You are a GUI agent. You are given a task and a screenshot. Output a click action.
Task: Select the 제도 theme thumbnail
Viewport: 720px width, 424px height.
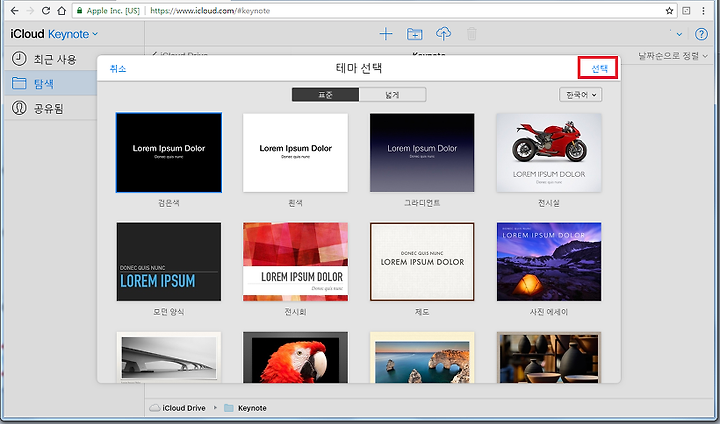pyautogui.click(x=422, y=262)
